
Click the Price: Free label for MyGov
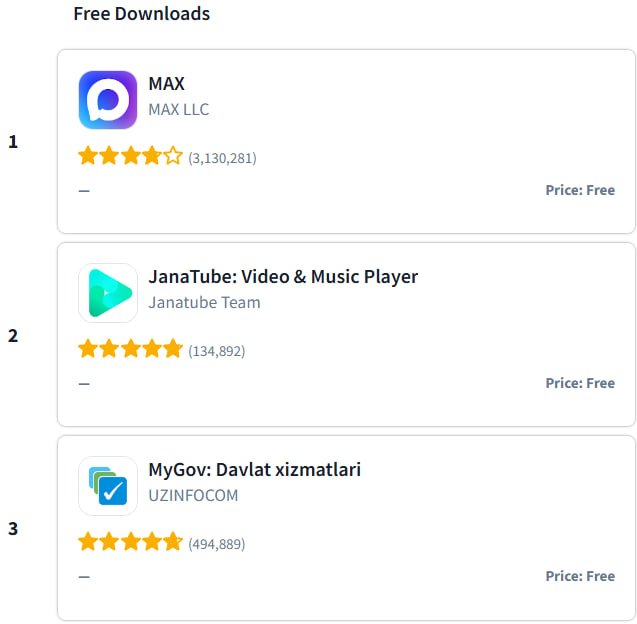tap(580, 576)
